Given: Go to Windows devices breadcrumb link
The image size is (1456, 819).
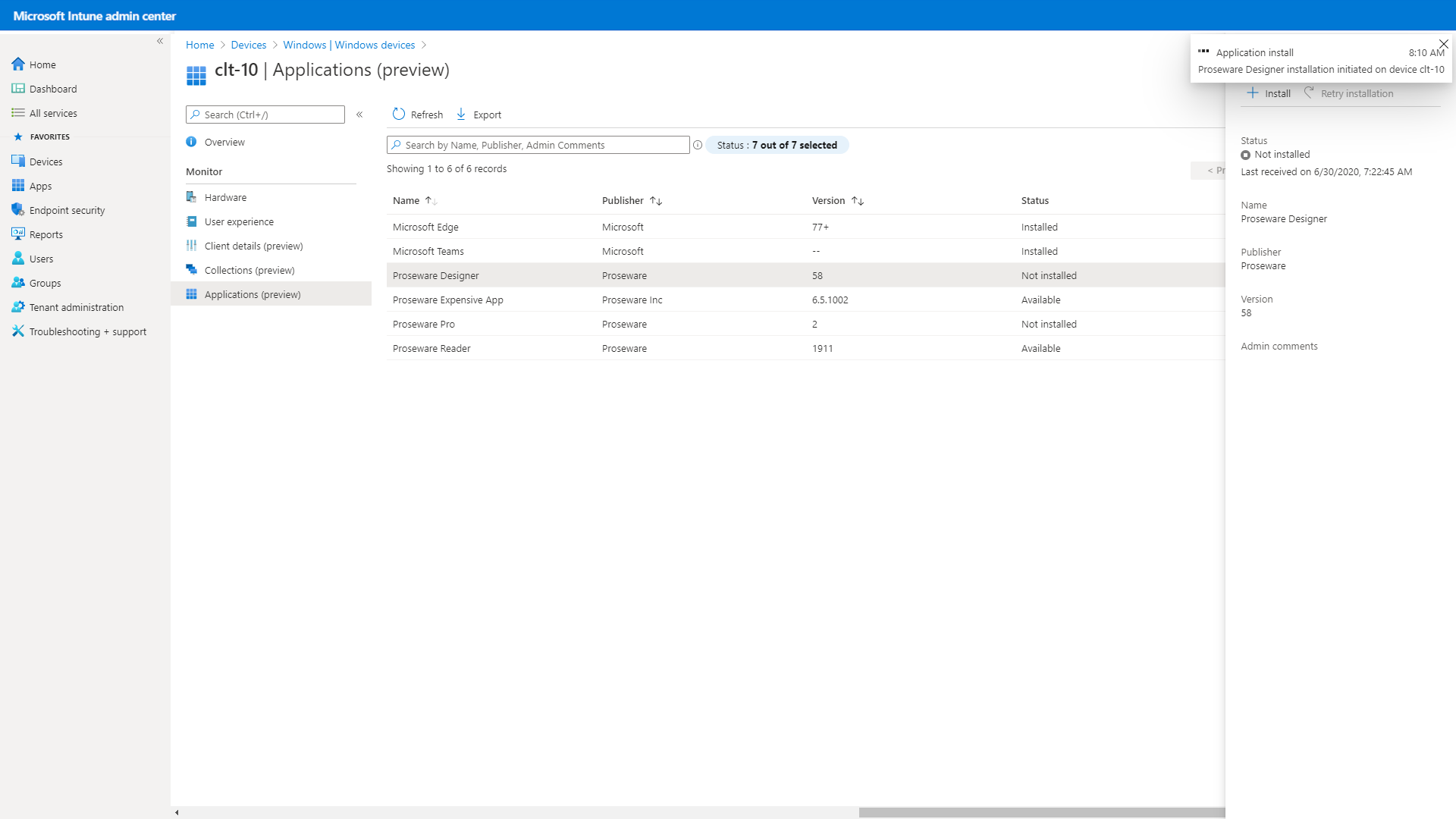Looking at the screenshot, I should point(349,45).
